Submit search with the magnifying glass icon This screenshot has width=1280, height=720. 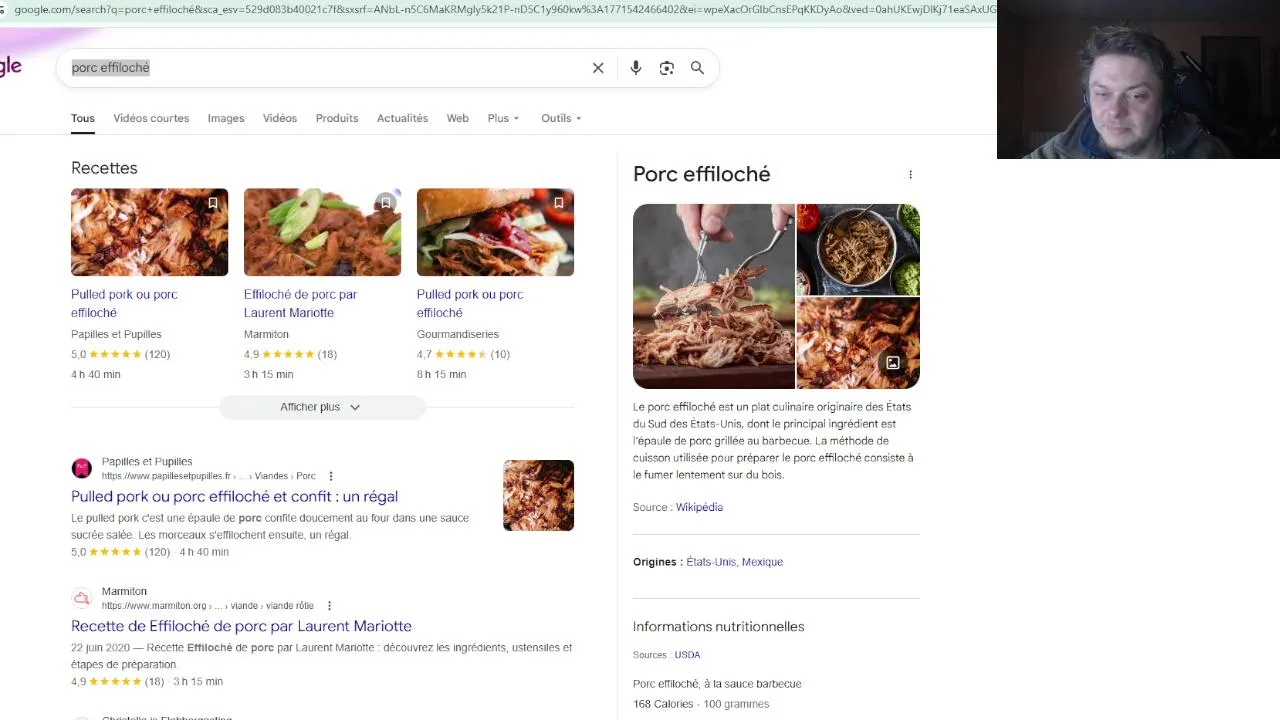697,68
